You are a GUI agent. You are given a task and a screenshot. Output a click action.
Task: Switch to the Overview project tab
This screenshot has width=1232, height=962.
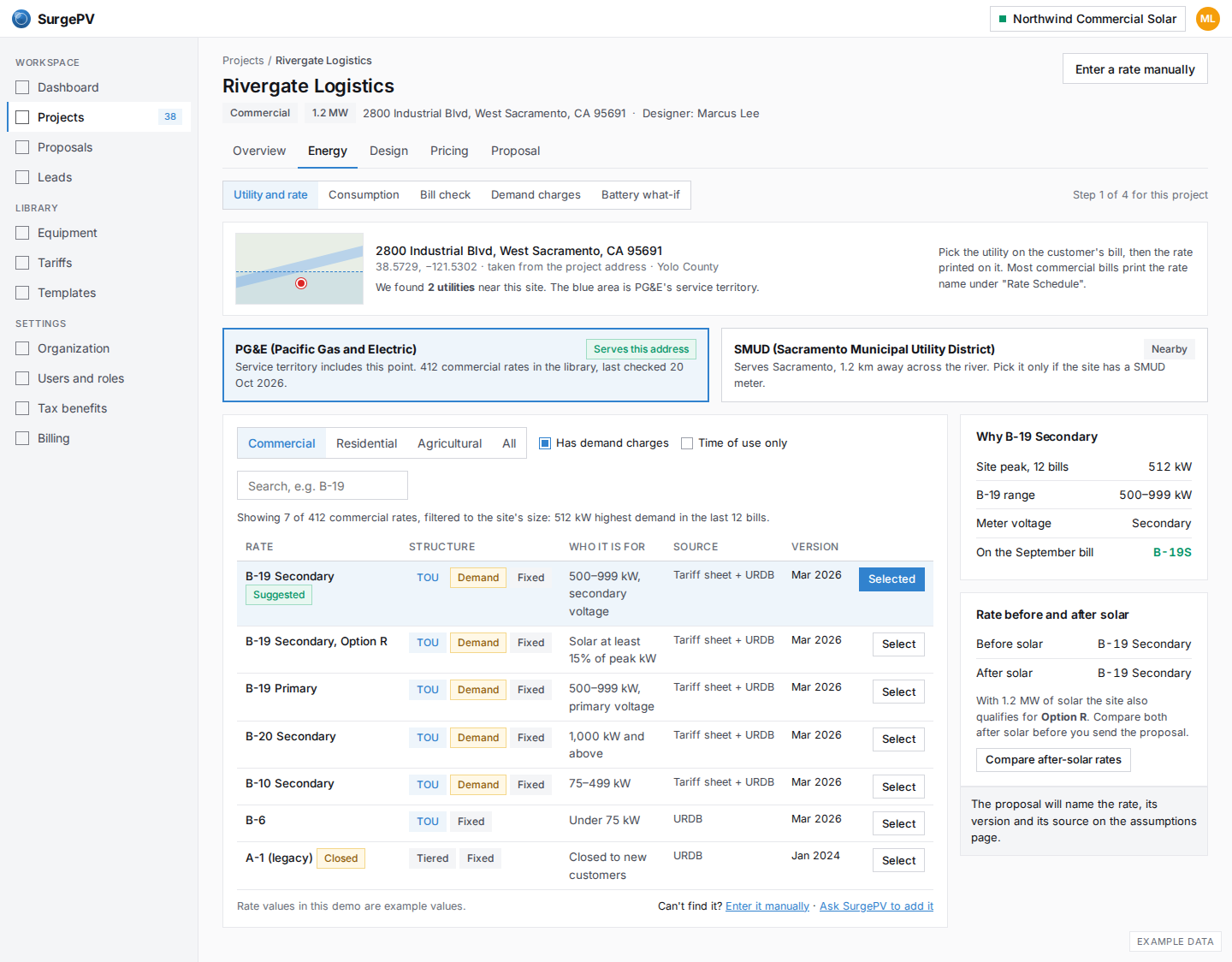pyautogui.click(x=259, y=151)
